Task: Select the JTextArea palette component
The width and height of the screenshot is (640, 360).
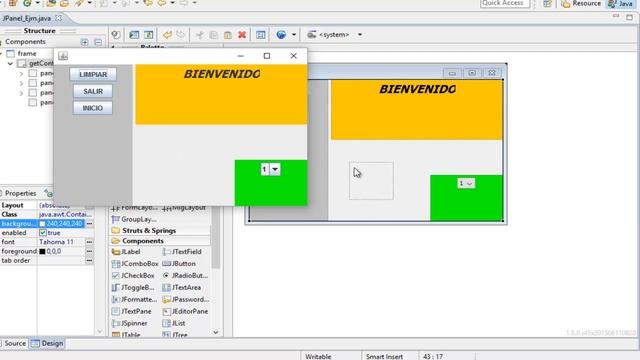Action: click(182, 287)
